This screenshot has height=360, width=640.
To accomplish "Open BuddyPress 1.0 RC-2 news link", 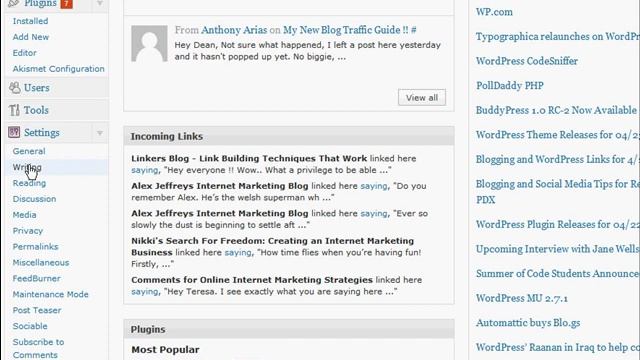I will pos(556,110).
